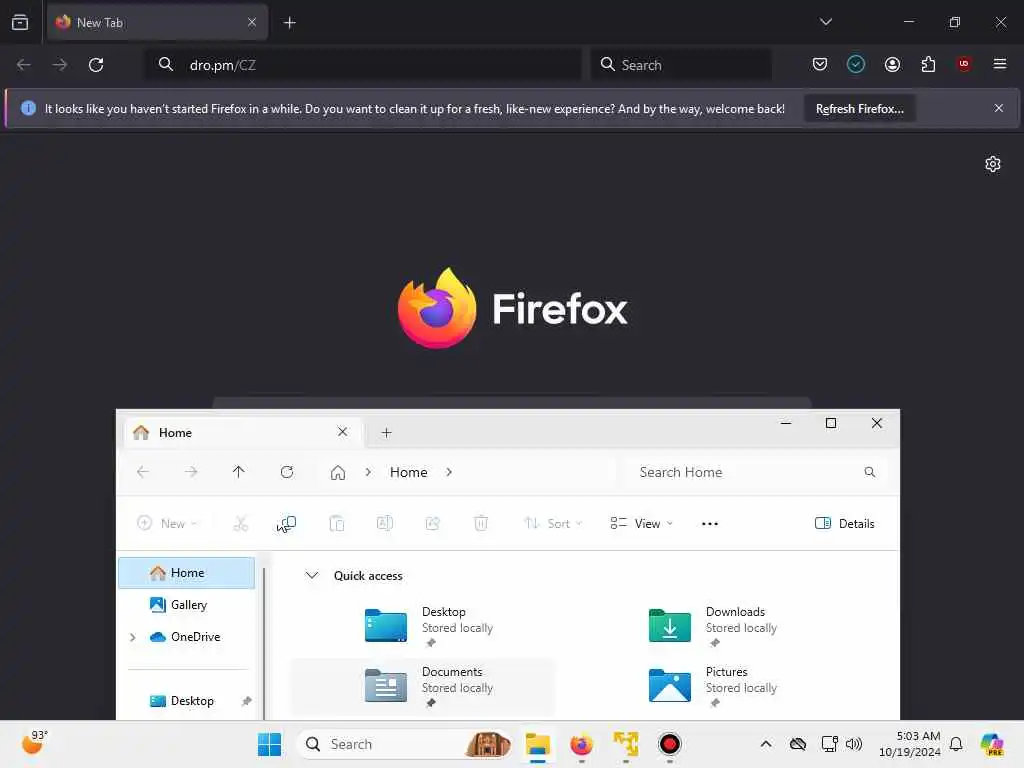The height and width of the screenshot is (768, 1024).
Task: Open Firefox Extensions puzzle icon
Action: point(928,64)
